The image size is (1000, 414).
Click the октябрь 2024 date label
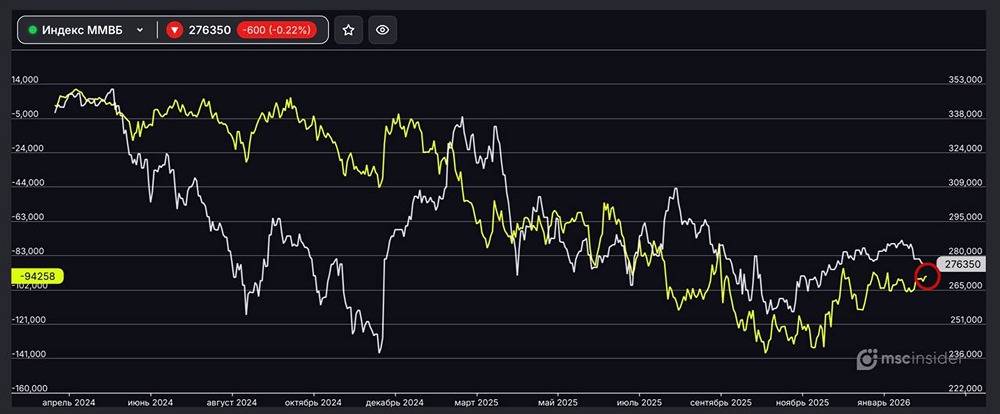pos(313,403)
